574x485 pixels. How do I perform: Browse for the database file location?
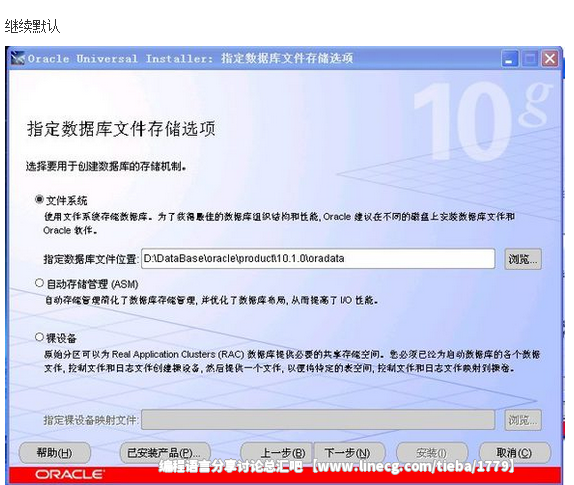click(x=523, y=259)
